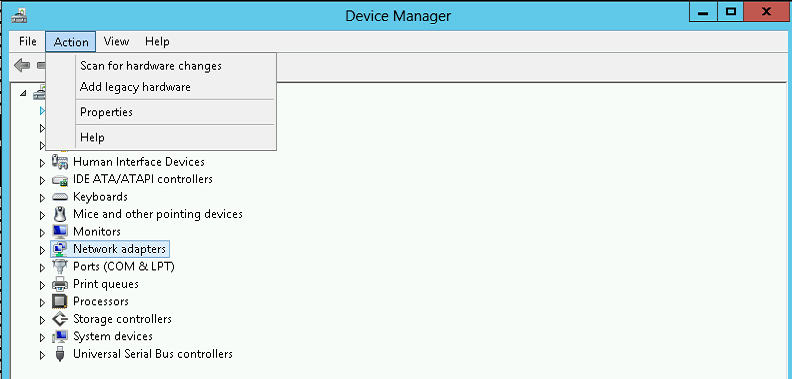The width and height of the screenshot is (792, 379).
Task: Click the Keyboards device icon
Action: point(60,197)
